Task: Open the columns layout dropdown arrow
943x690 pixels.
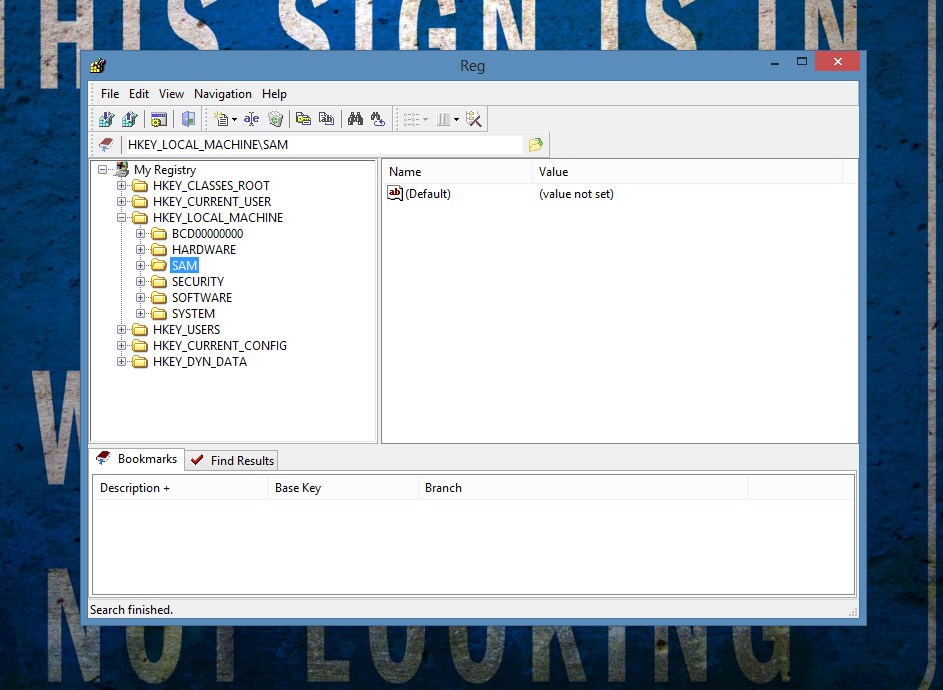Action: pyautogui.click(x=456, y=120)
